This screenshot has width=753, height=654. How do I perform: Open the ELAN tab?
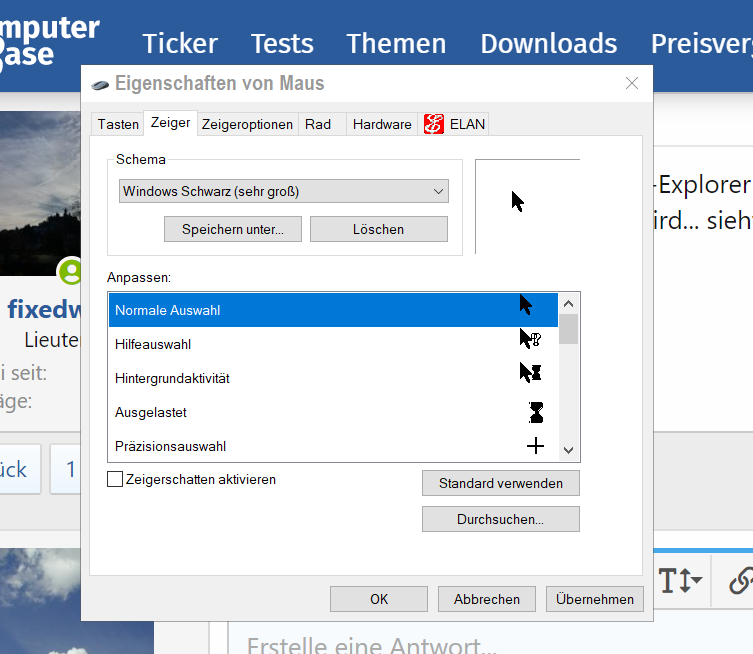pyautogui.click(x=454, y=124)
